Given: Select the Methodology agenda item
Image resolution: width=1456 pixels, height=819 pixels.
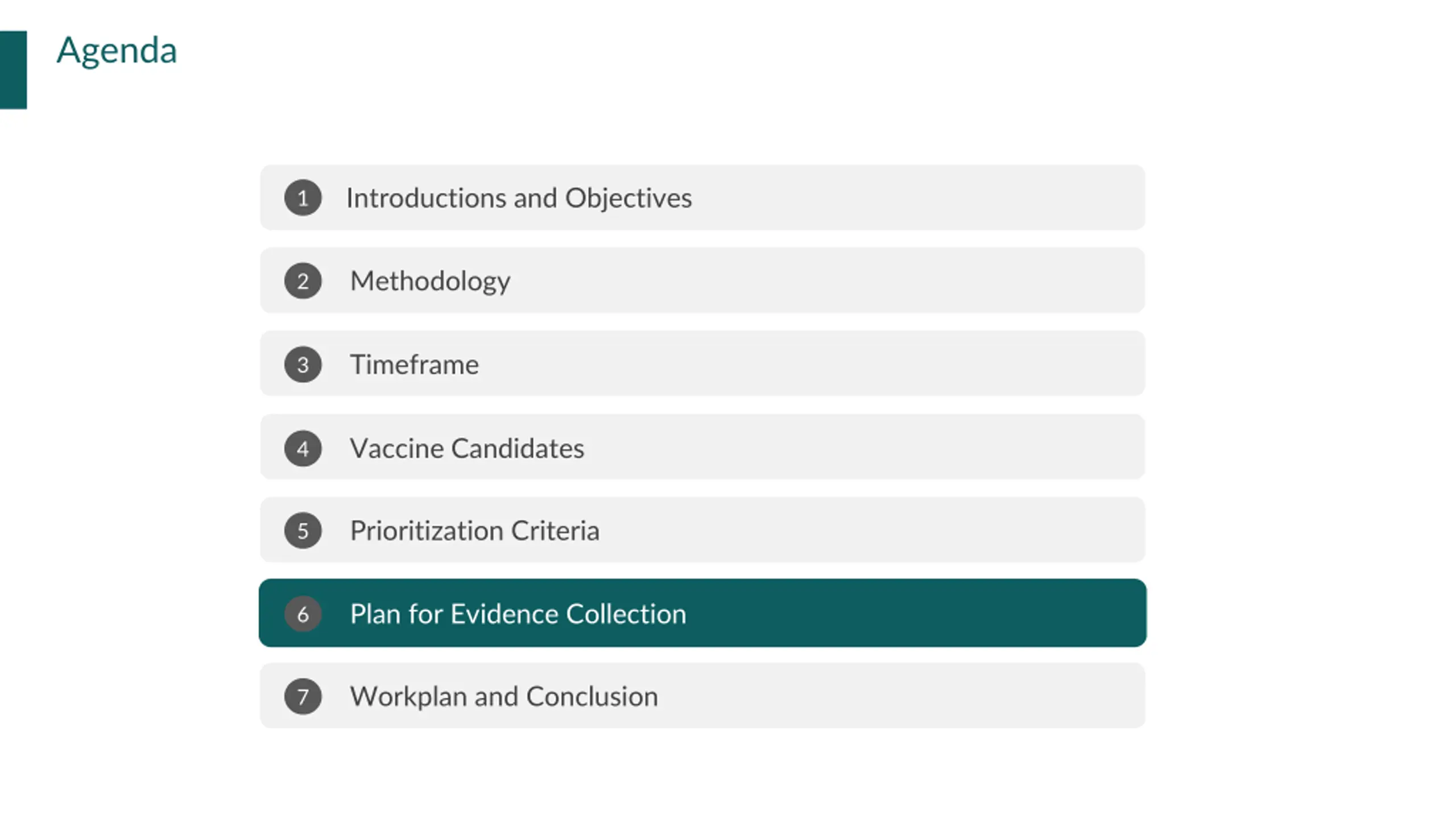Looking at the screenshot, I should 430,282.
